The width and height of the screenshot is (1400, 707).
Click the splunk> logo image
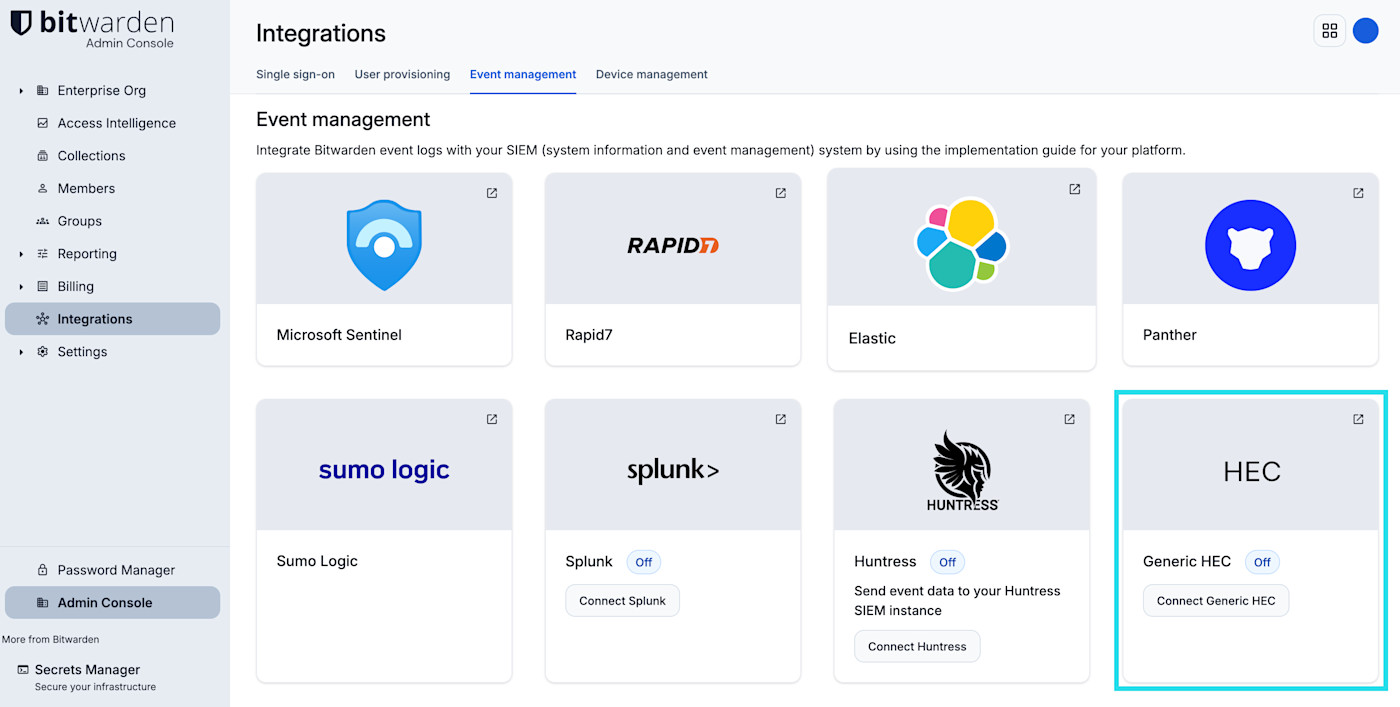(x=673, y=471)
